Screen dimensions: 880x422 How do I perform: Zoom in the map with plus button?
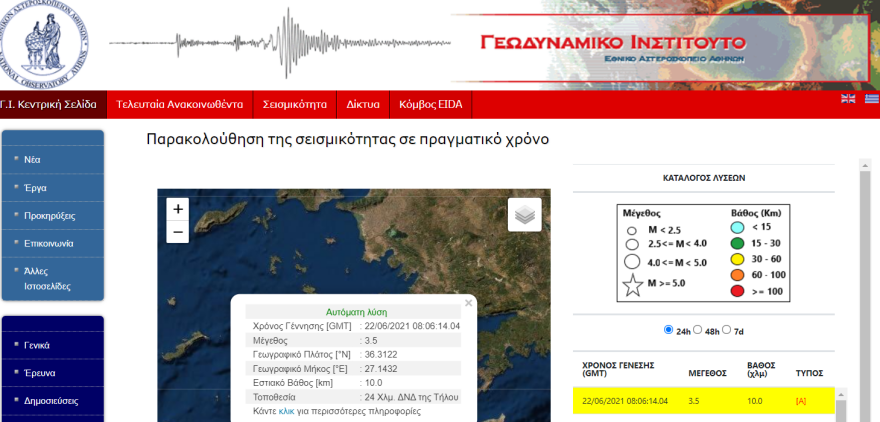(x=178, y=209)
